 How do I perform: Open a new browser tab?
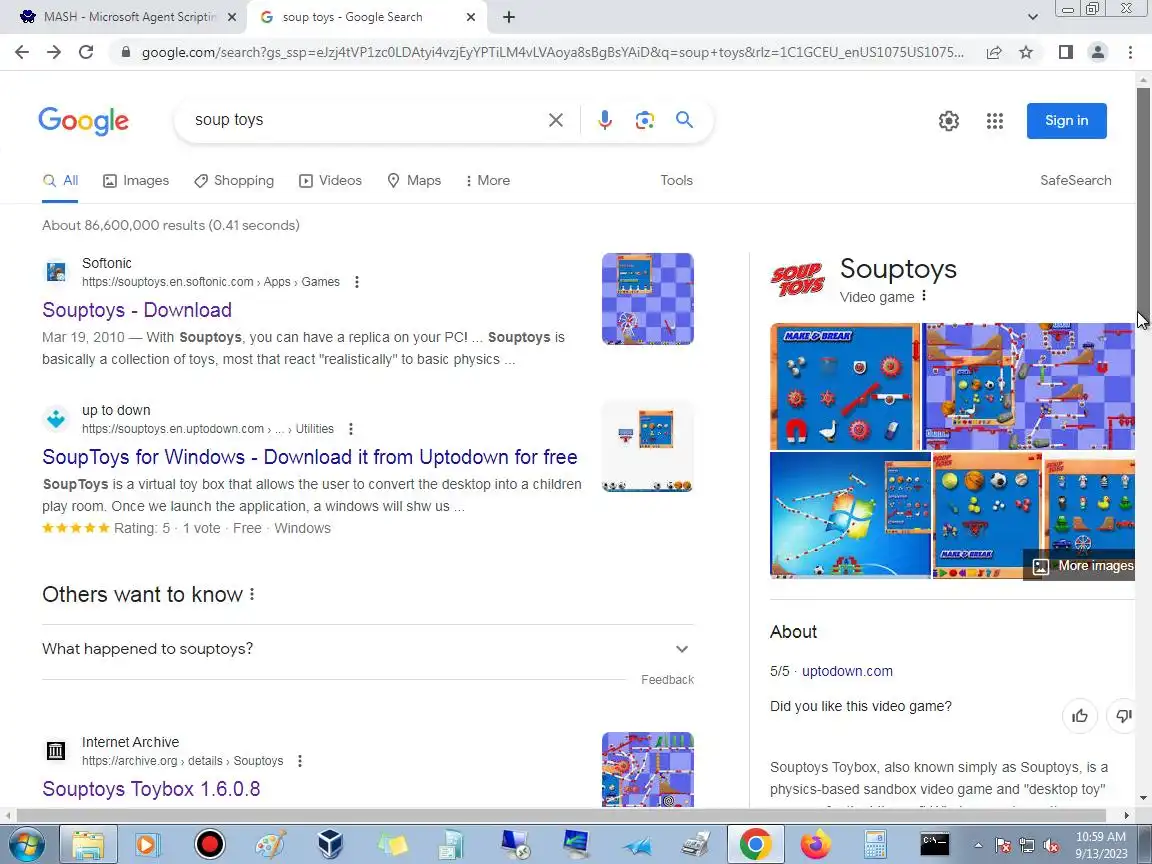tap(508, 17)
